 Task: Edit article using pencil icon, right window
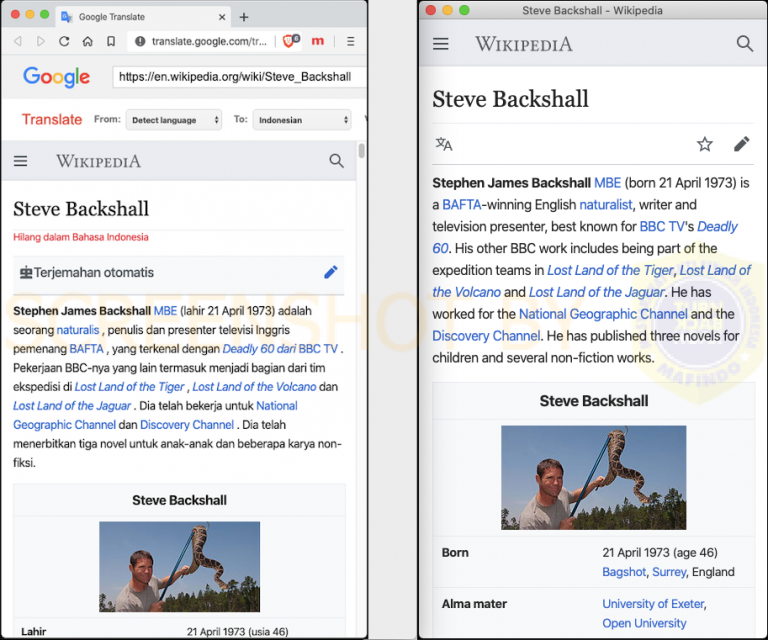coord(742,144)
